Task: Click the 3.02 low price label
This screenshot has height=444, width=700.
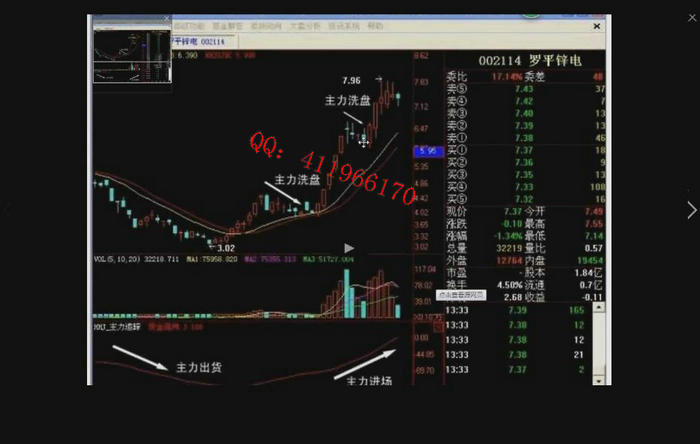Action: (226, 248)
